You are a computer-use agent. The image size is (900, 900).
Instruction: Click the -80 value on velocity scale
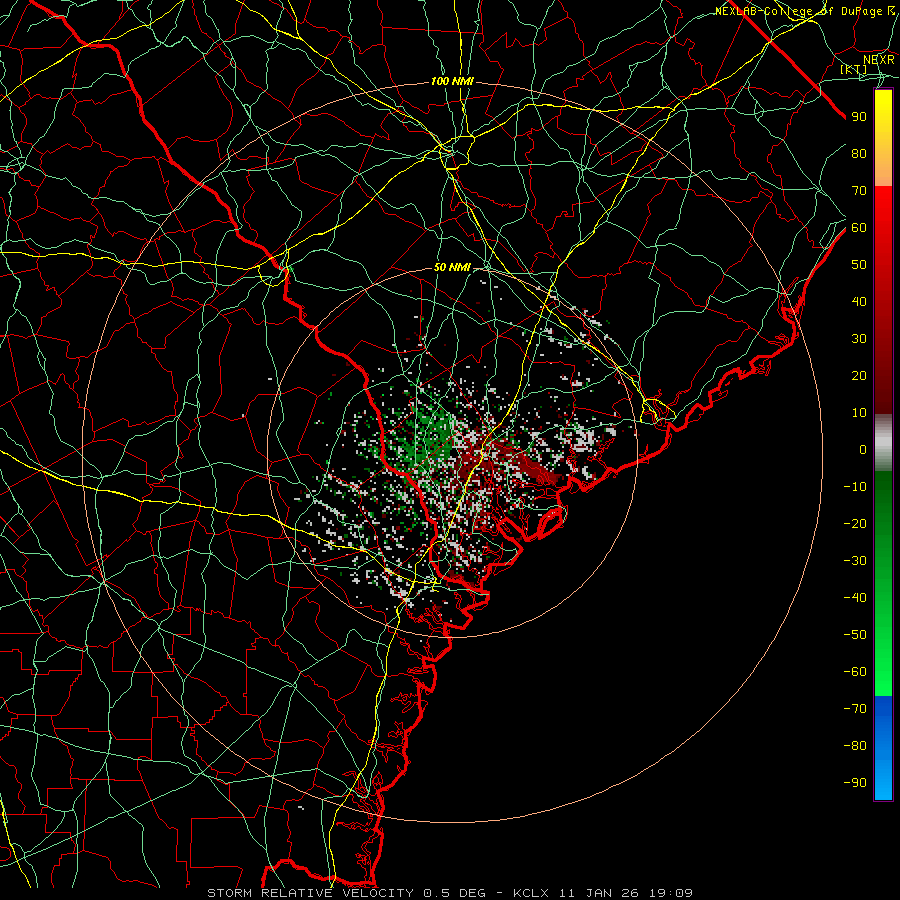tap(855, 746)
